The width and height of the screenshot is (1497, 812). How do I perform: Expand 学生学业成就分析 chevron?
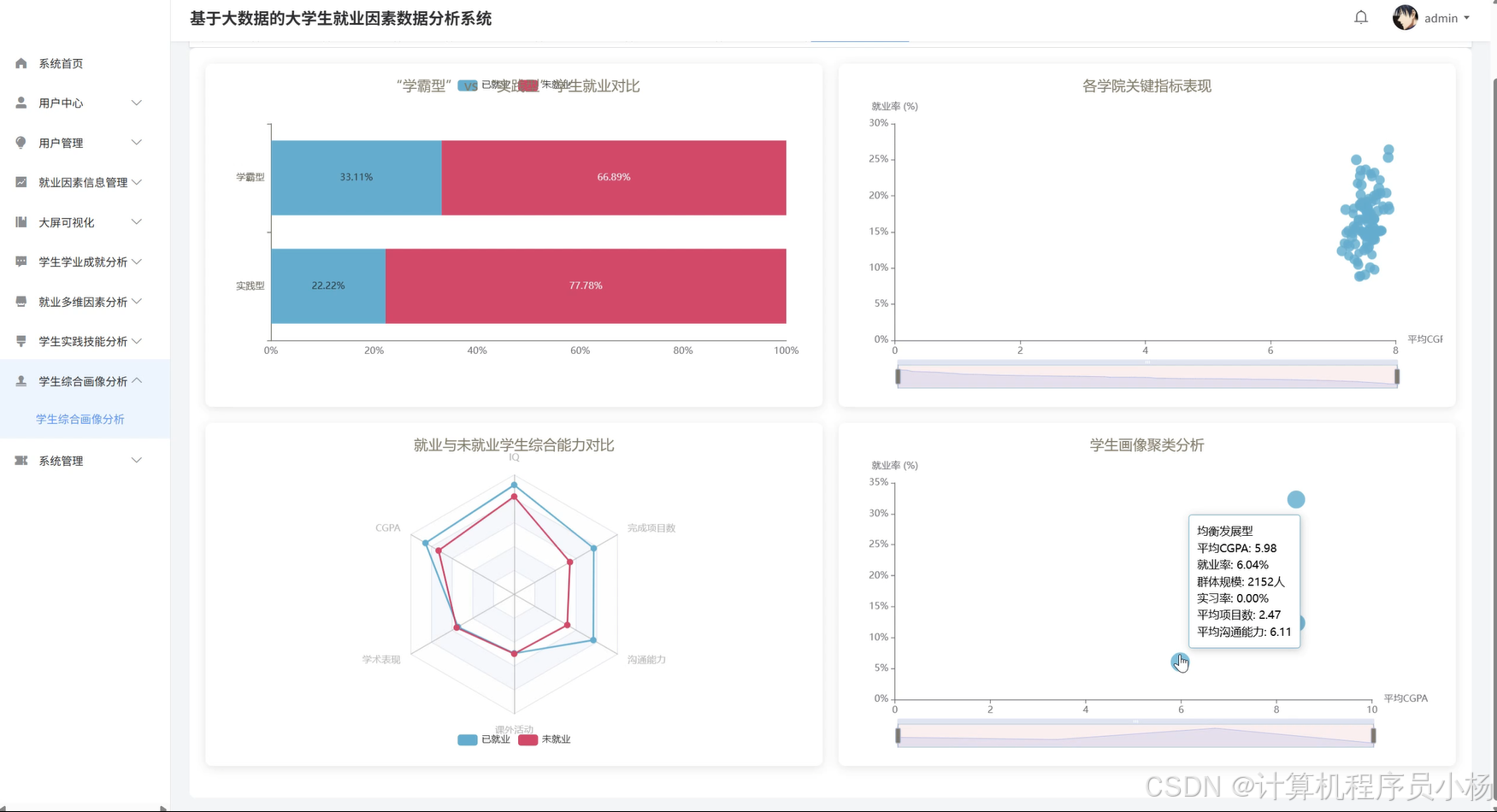[137, 262]
